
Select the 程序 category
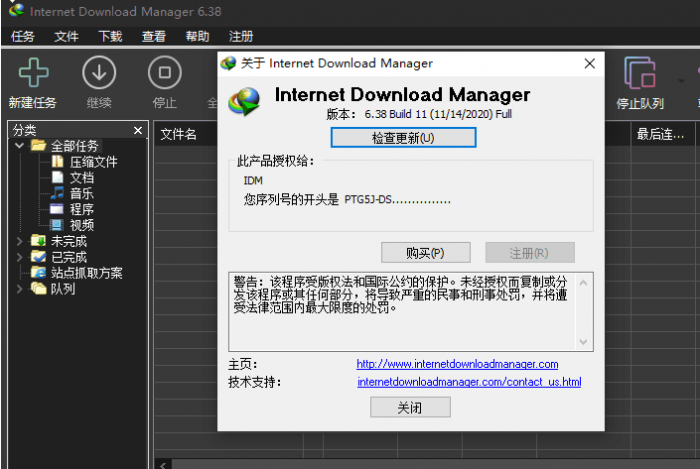[82, 209]
